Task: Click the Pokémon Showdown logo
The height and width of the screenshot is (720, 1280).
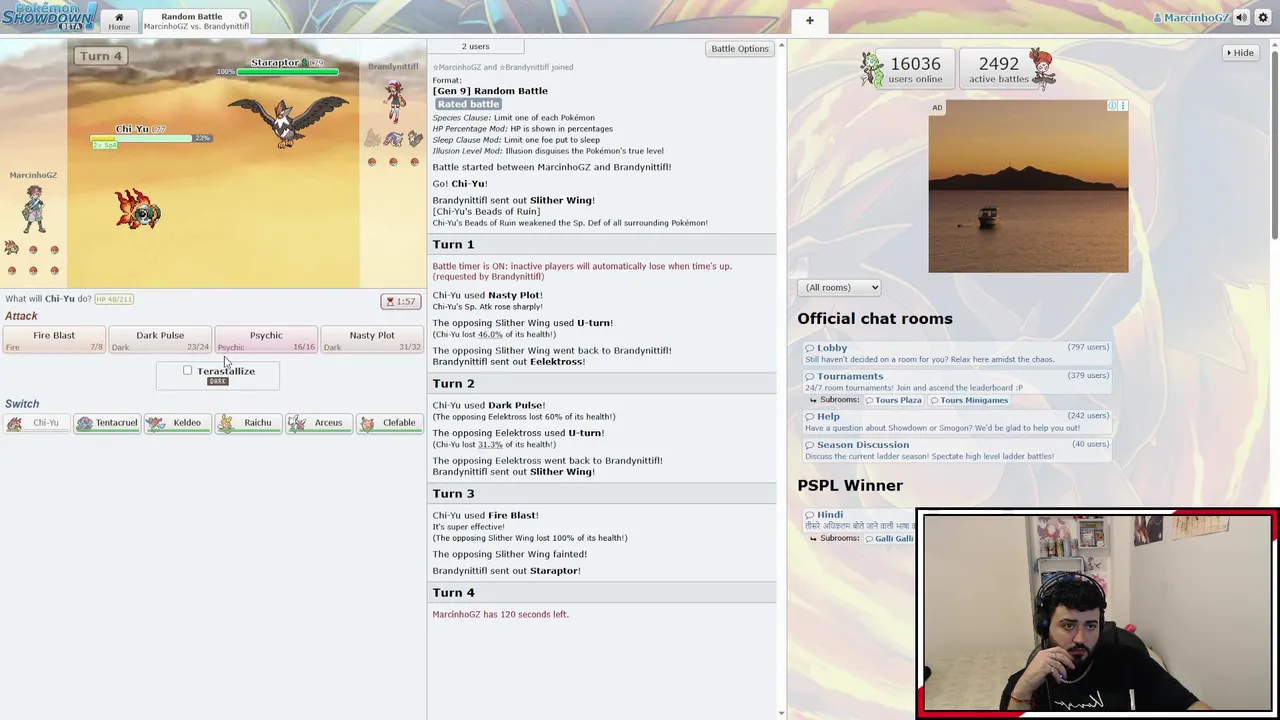Action: coord(49,16)
